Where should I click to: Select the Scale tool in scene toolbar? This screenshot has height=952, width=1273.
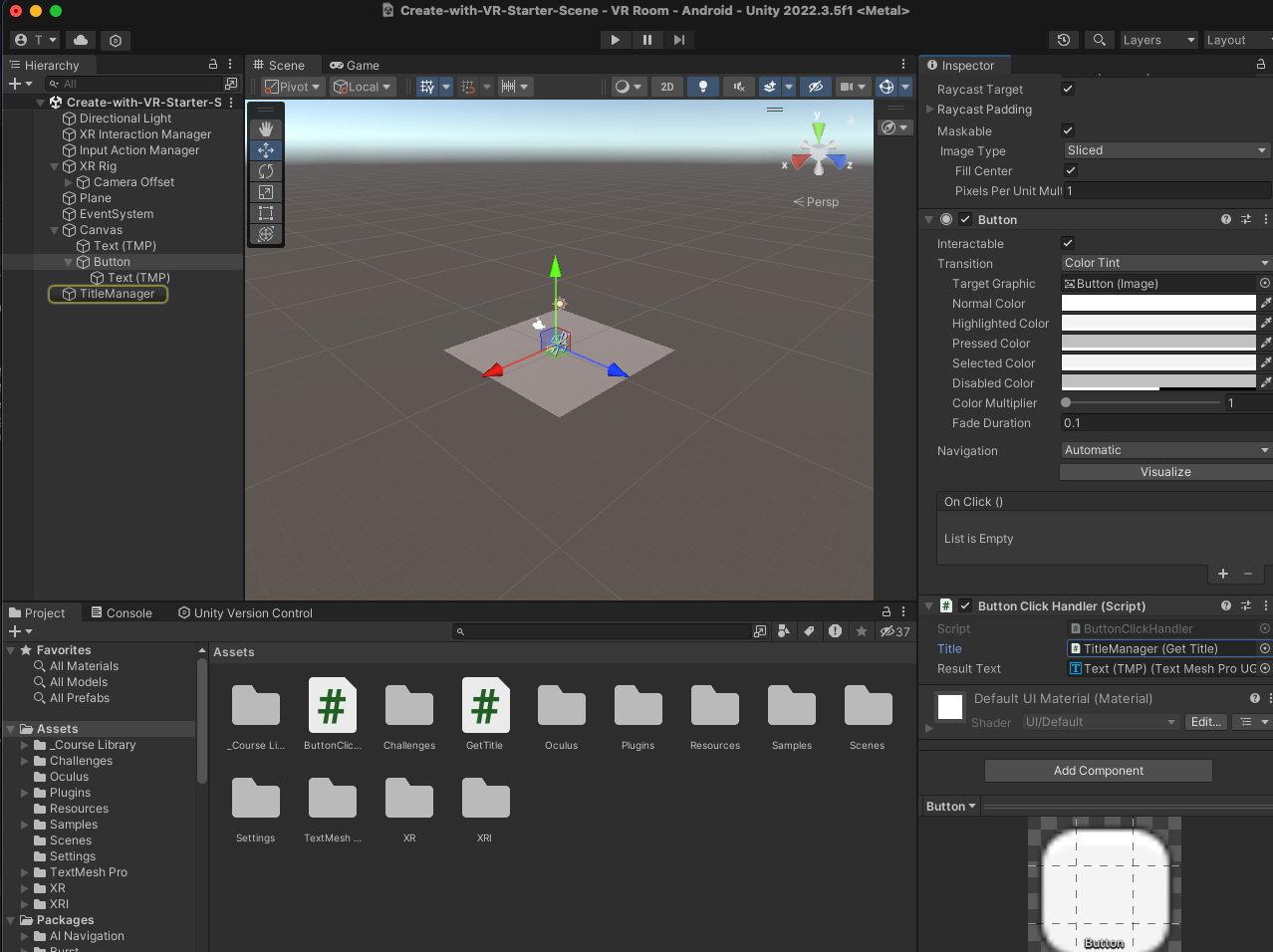266,192
